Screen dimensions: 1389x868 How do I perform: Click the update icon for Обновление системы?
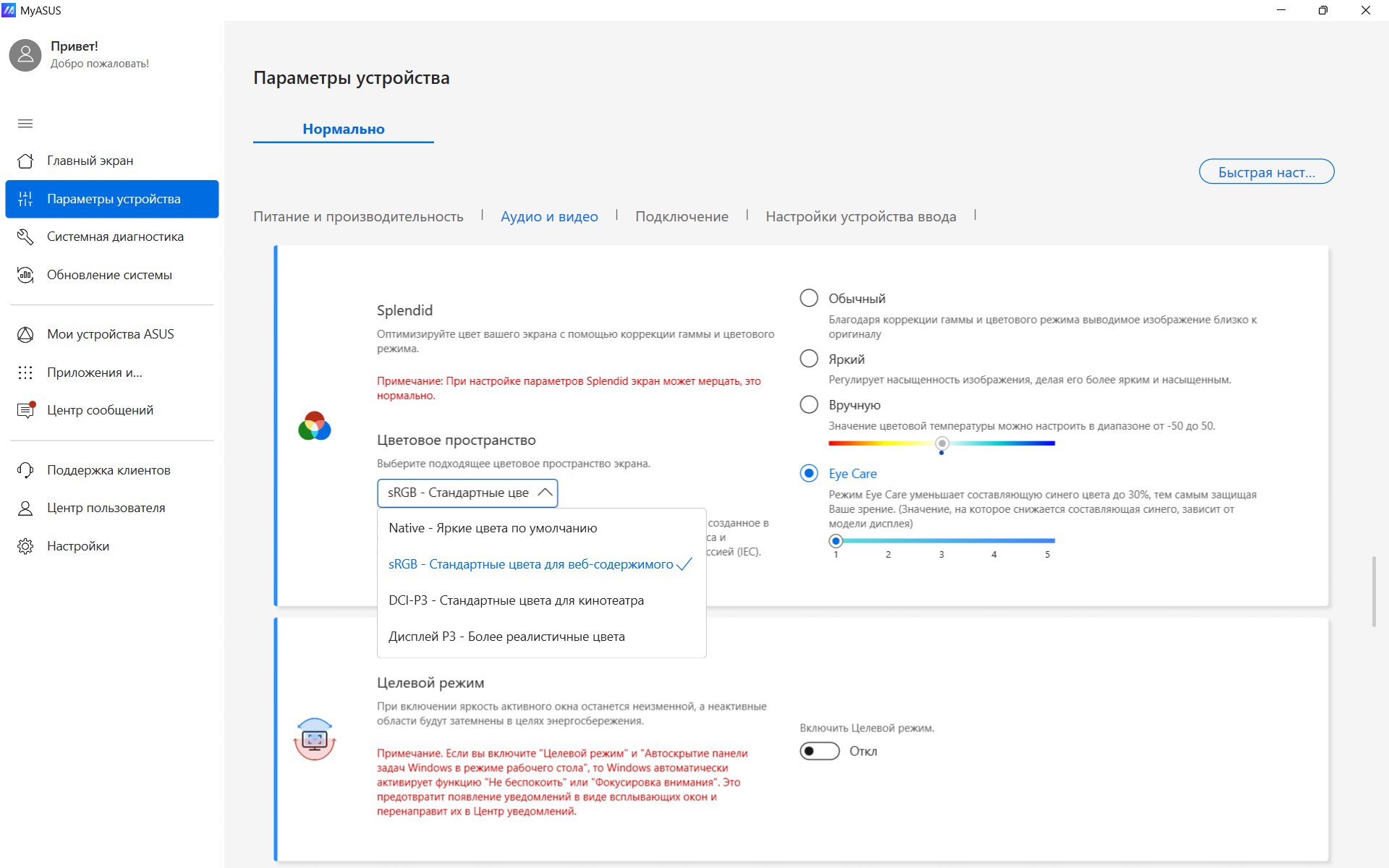pos(25,275)
